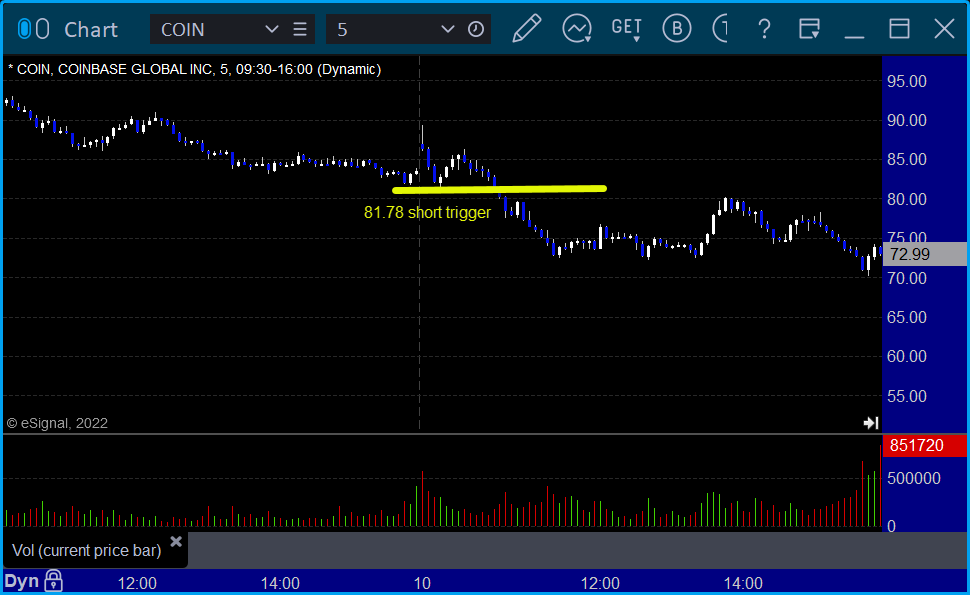The image size is (970, 595).
Task: Click the 95.00 price axis label
Action: pyautogui.click(x=907, y=81)
